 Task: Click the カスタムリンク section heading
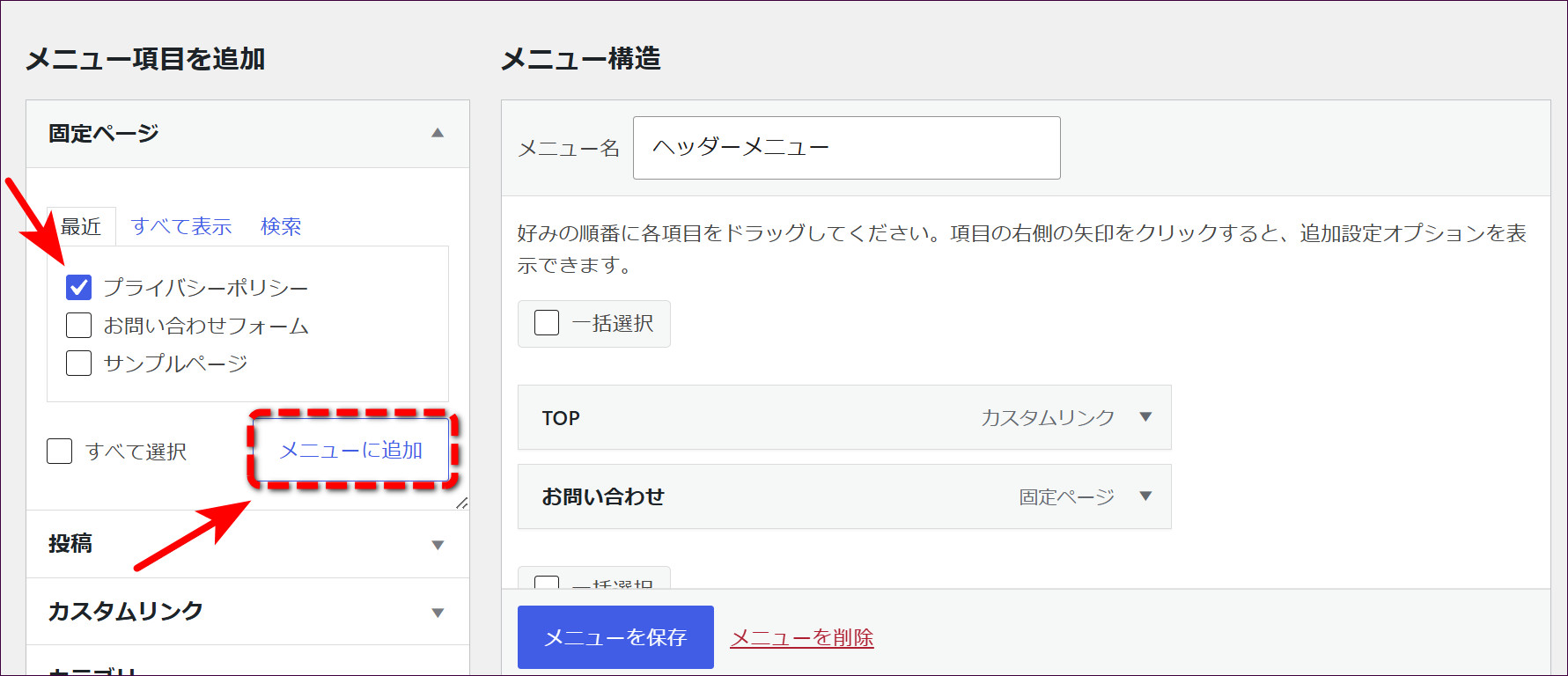[247, 612]
